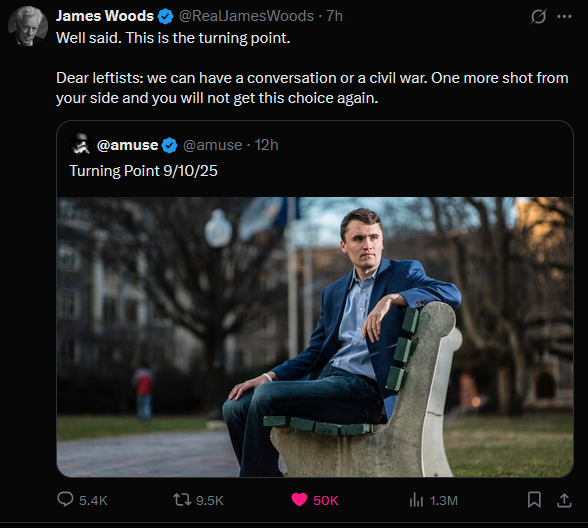
Task: Click the @amuse verified badge
Action: (x=170, y=146)
